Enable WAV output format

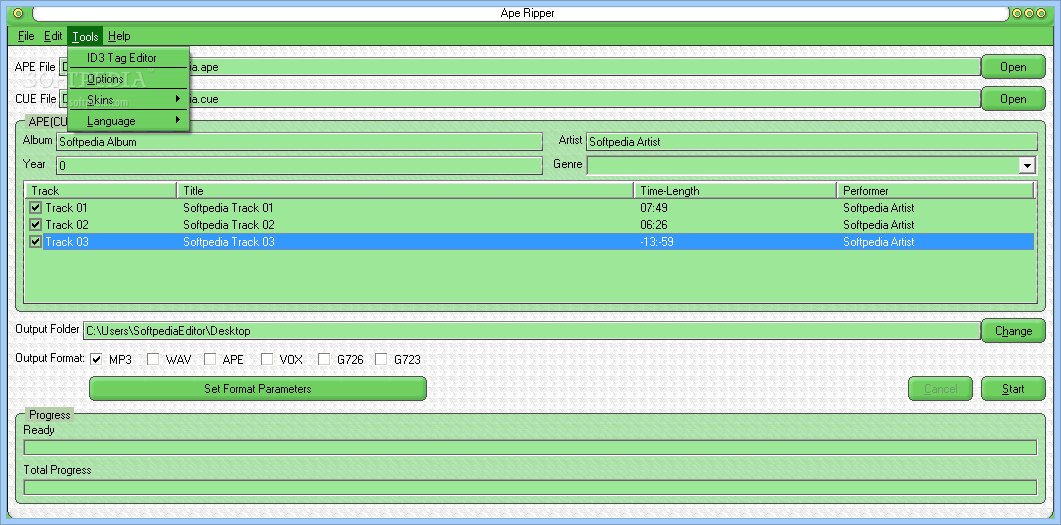tap(152, 359)
